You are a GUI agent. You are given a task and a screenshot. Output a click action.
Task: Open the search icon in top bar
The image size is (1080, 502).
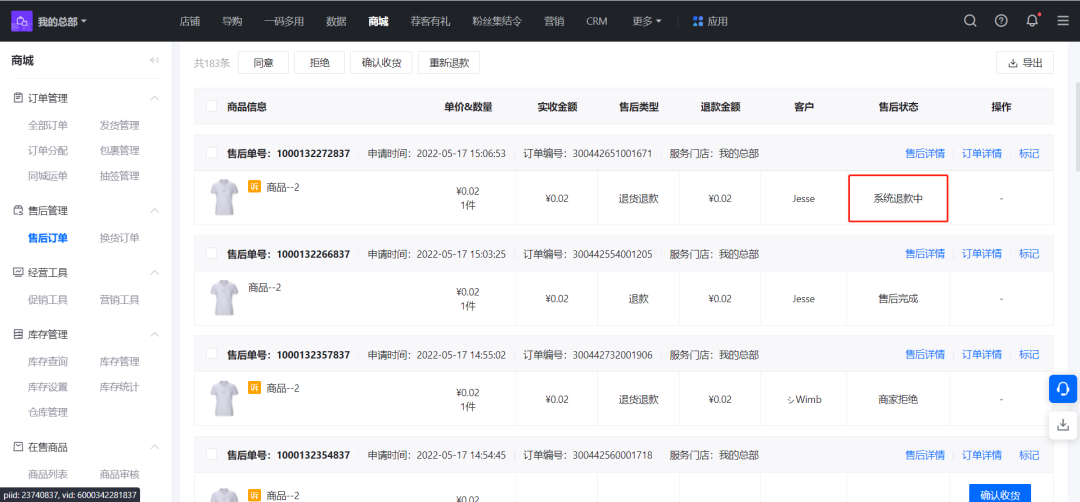(970, 21)
